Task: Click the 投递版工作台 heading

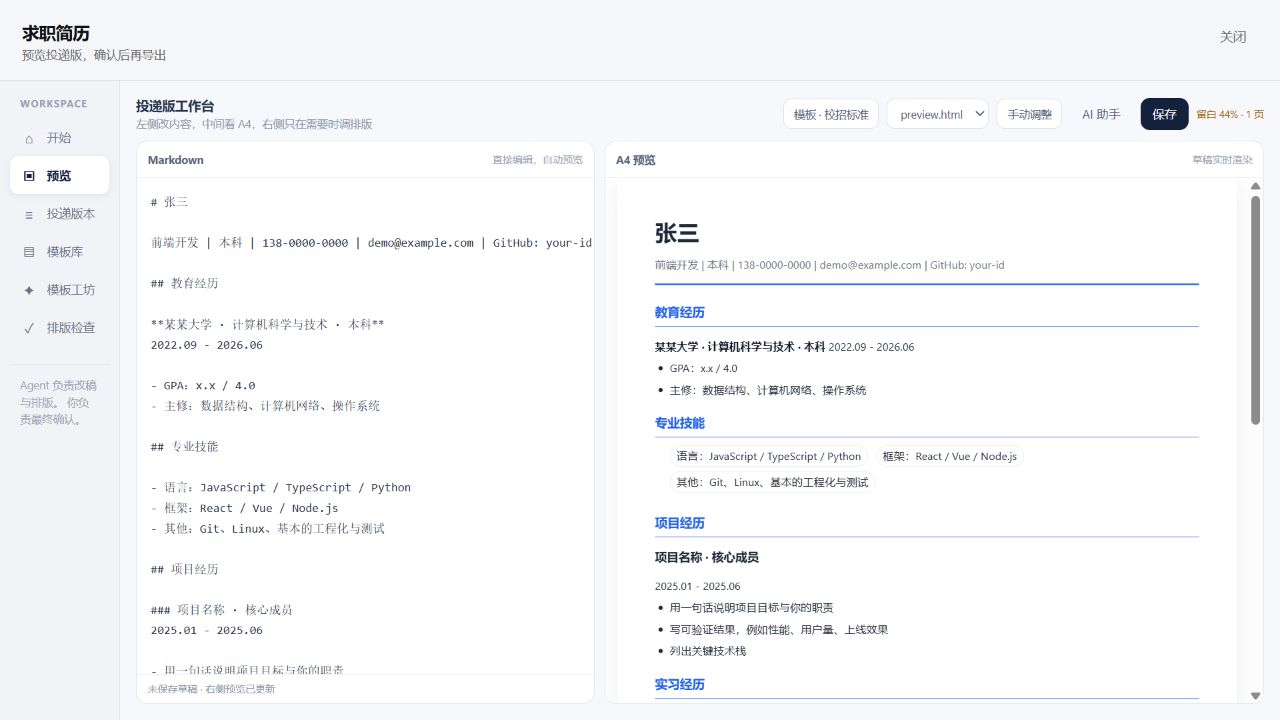Action: pyautogui.click(x=175, y=106)
